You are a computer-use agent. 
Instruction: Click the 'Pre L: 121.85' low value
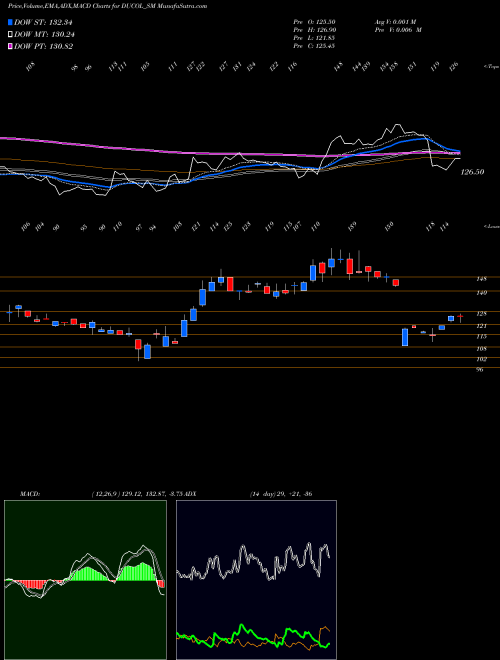pos(314,38)
